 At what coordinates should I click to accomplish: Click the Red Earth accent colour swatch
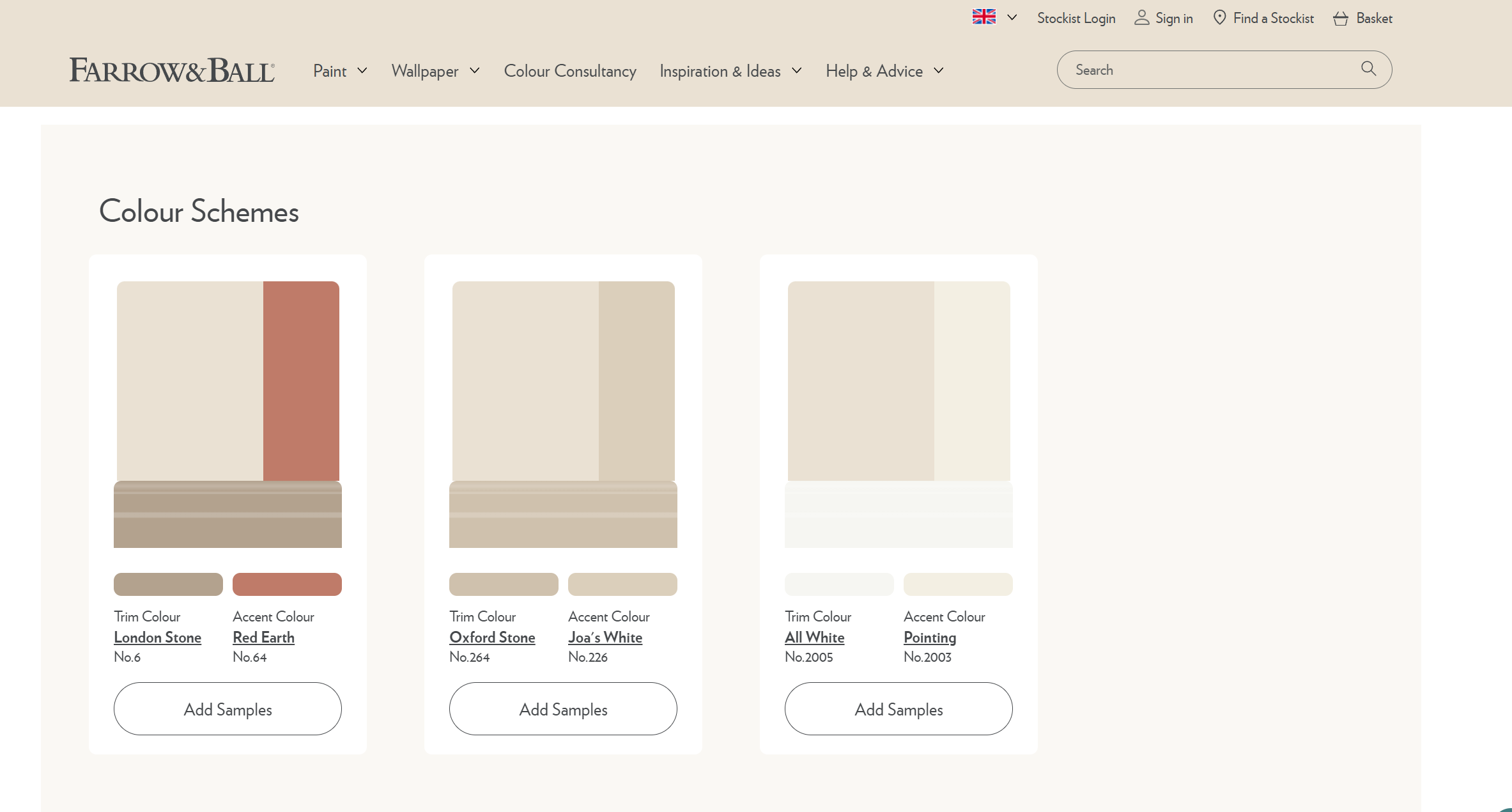[x=287, y=584]
